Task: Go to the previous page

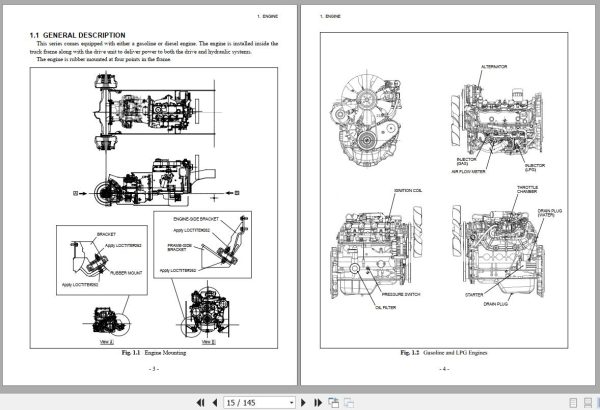Action: [x=215, y=403]
